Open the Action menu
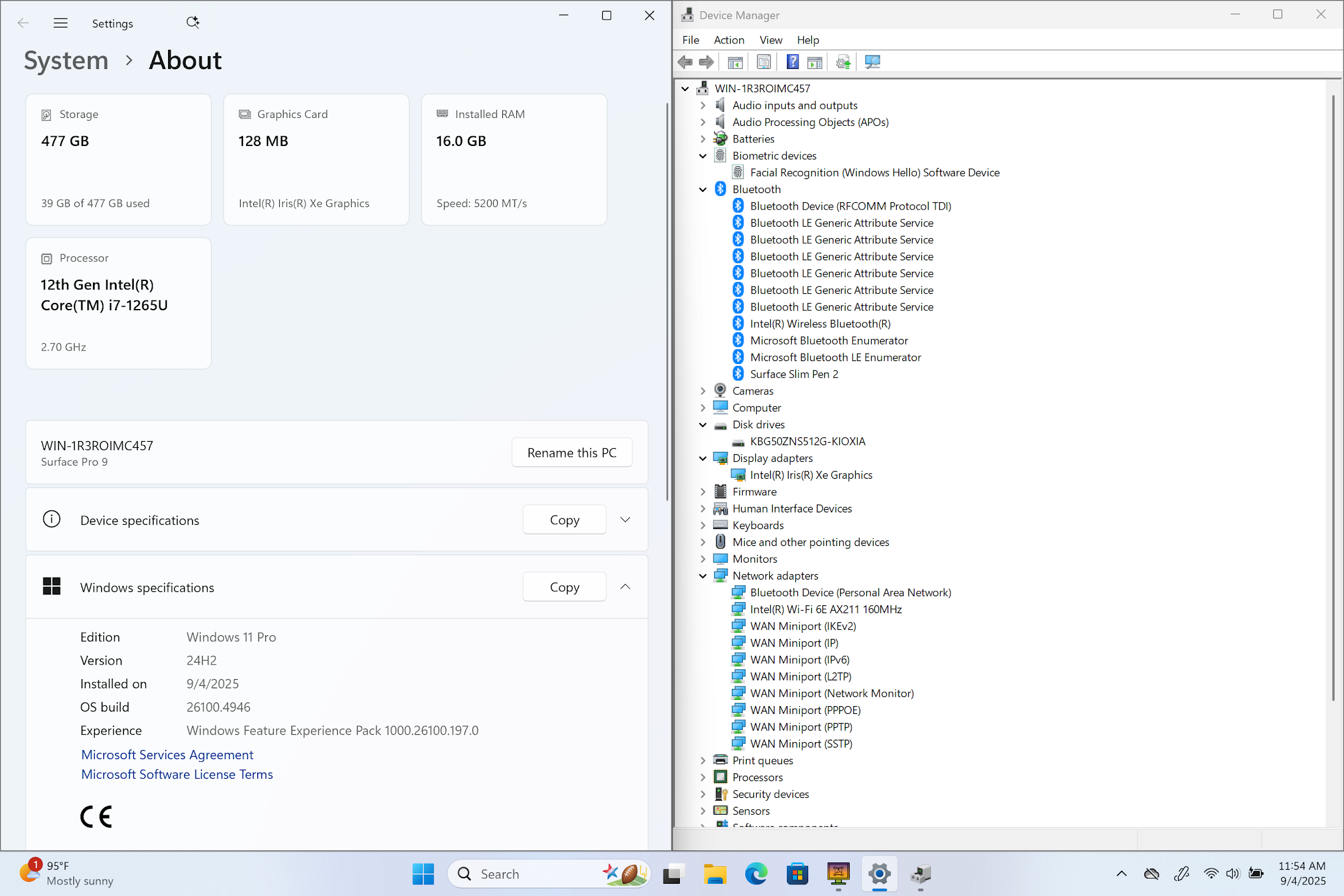1344x896 pixels. point(729,40)
